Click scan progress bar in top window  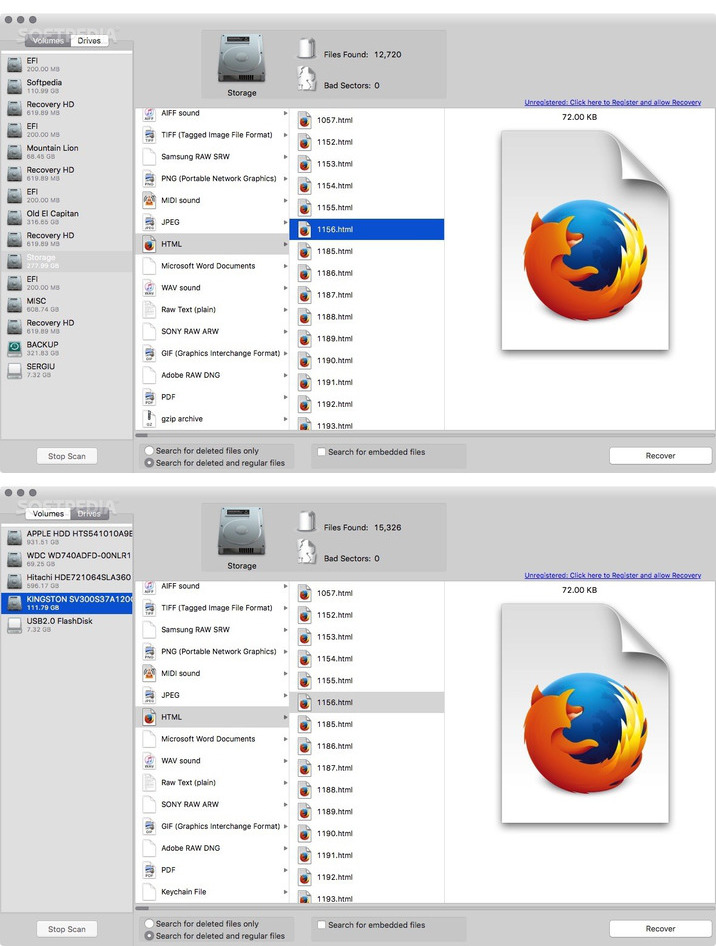[425, 434]
